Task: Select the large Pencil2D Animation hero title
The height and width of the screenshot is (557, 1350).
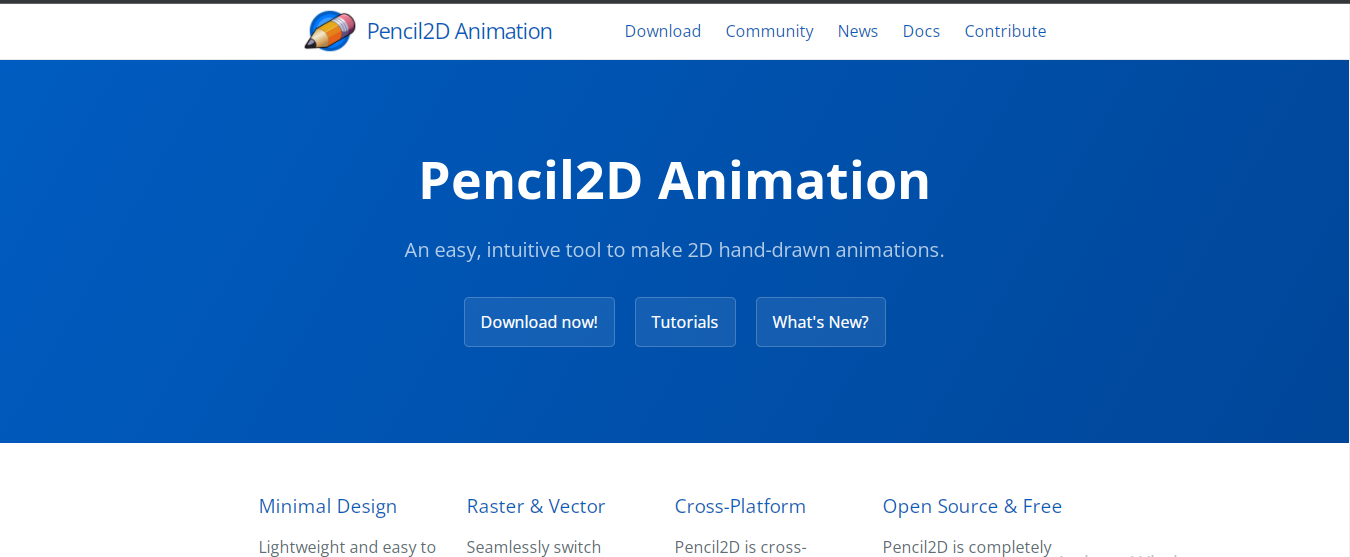Action: tap(675, 181)
